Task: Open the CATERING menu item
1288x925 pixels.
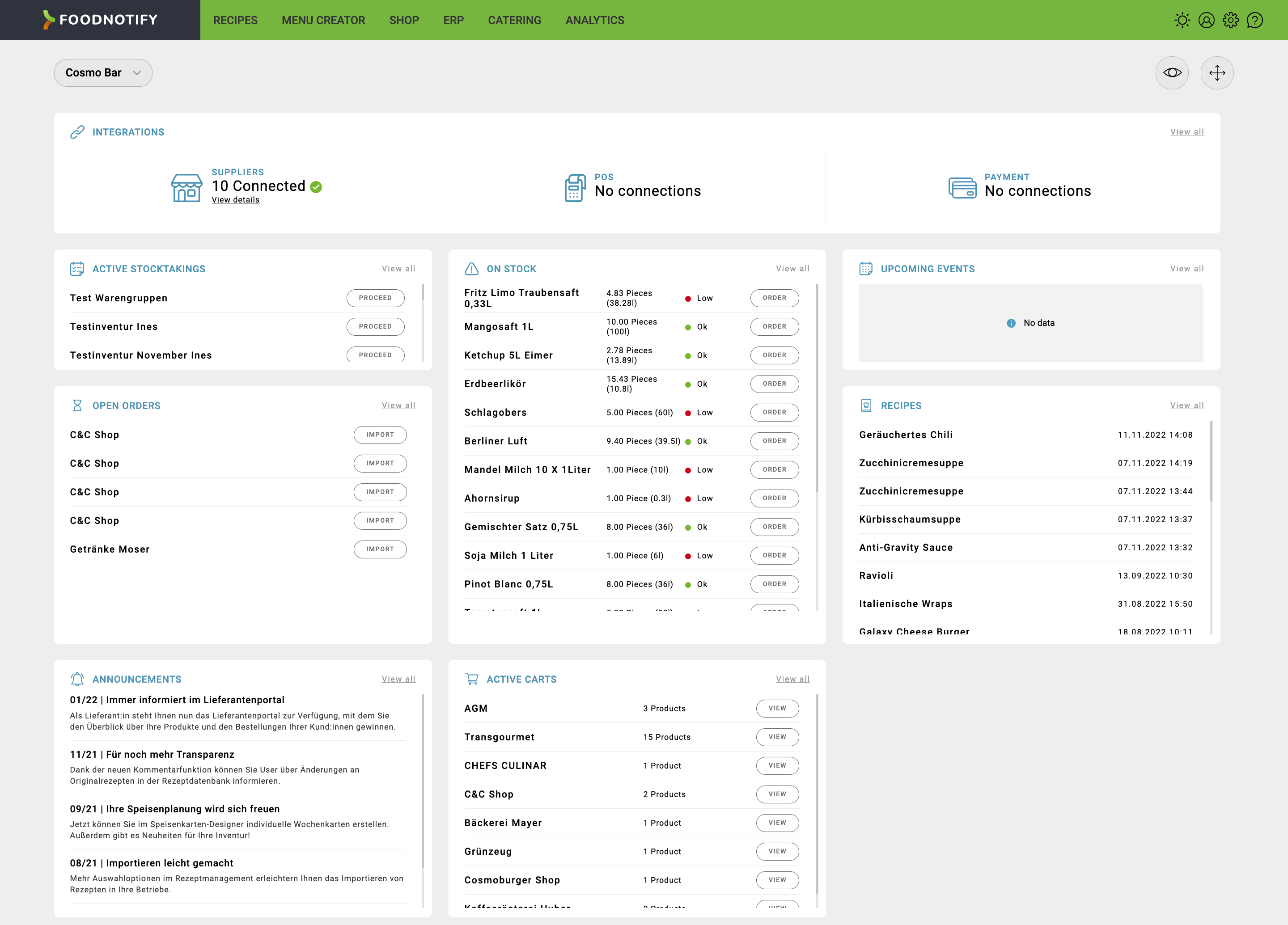Action: (x=514, y=20)
